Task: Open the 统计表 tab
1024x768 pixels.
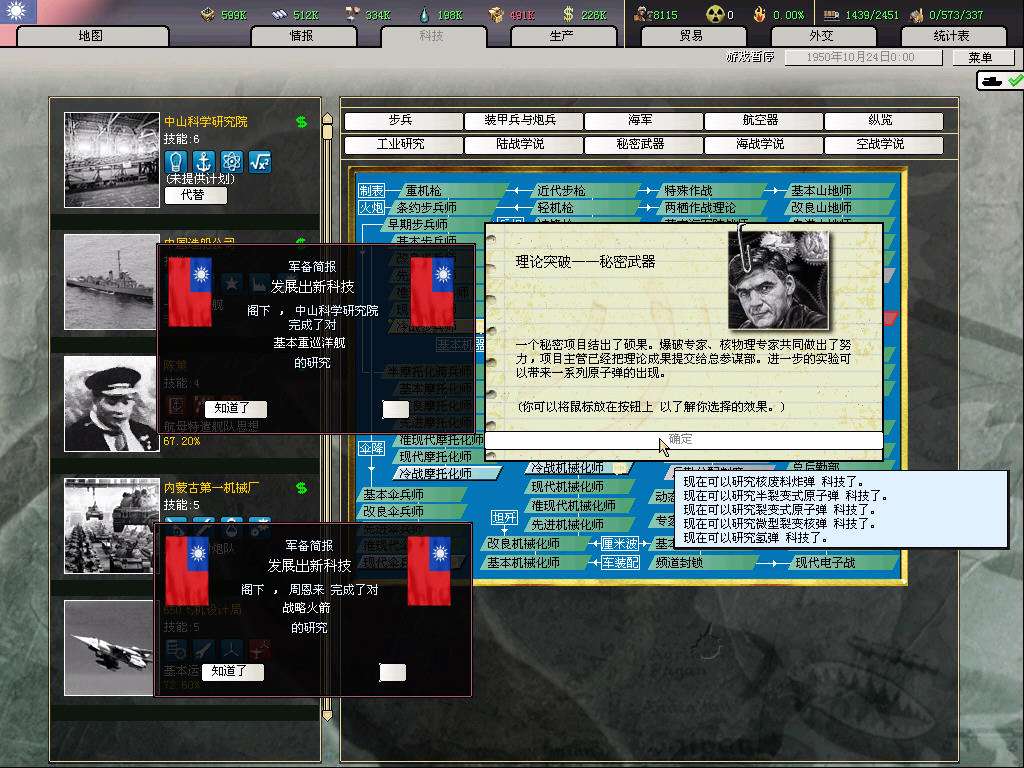Action: [x=952, y=36]
